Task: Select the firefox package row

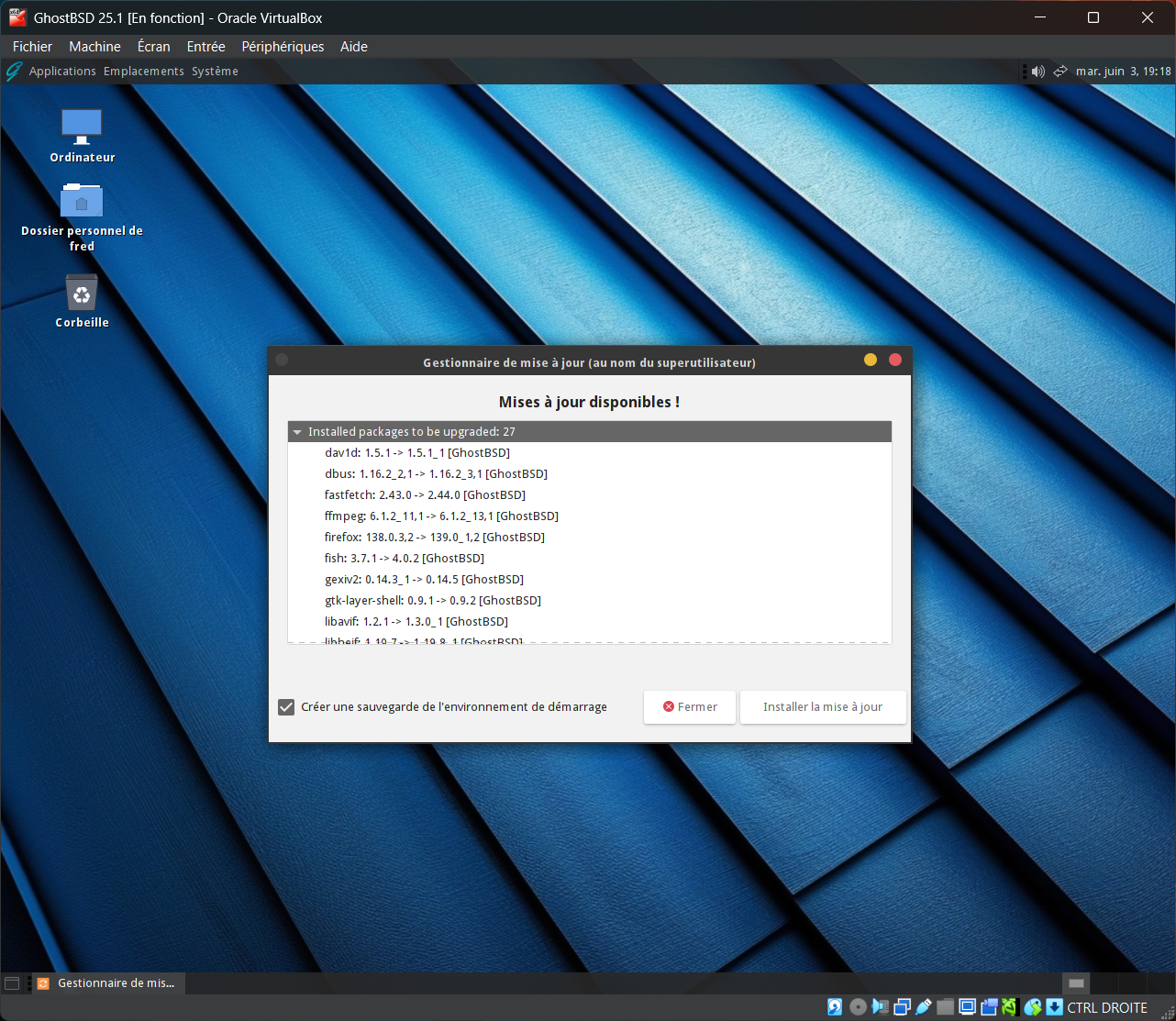Action: click(590, 538)
